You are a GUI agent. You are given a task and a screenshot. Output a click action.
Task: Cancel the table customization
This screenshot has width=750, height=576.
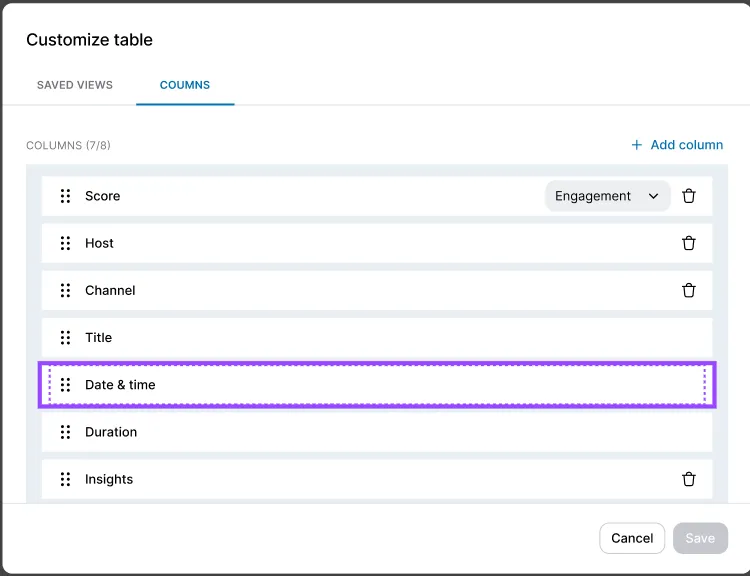(632, 538)
